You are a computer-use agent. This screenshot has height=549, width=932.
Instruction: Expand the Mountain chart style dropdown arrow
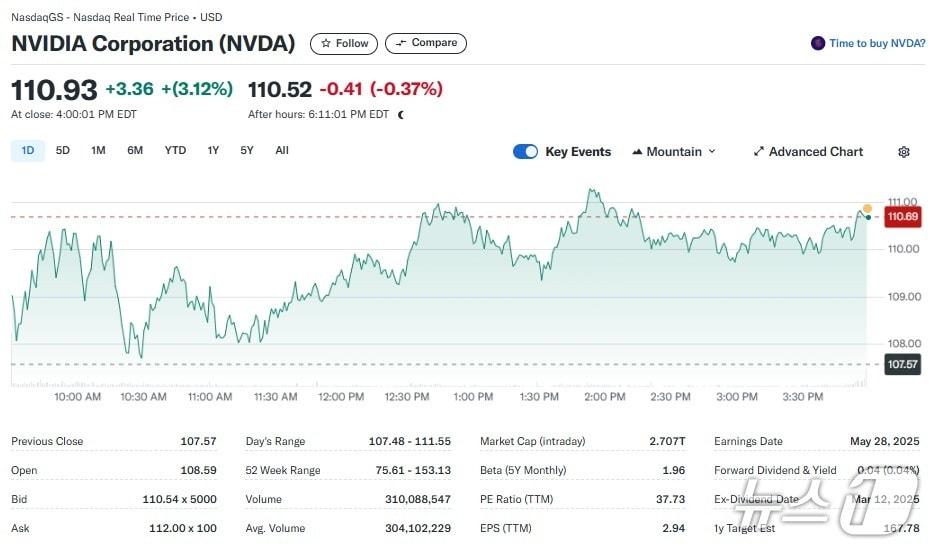[x=712, y=152]
